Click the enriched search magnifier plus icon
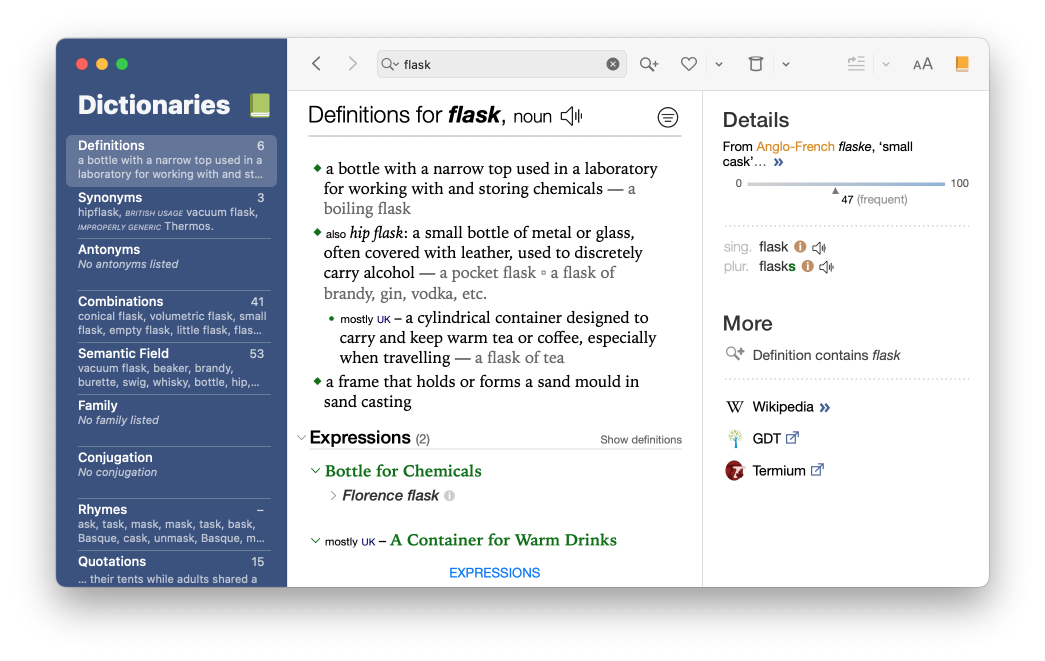The image size is (1045, 661). pos(649,64)
